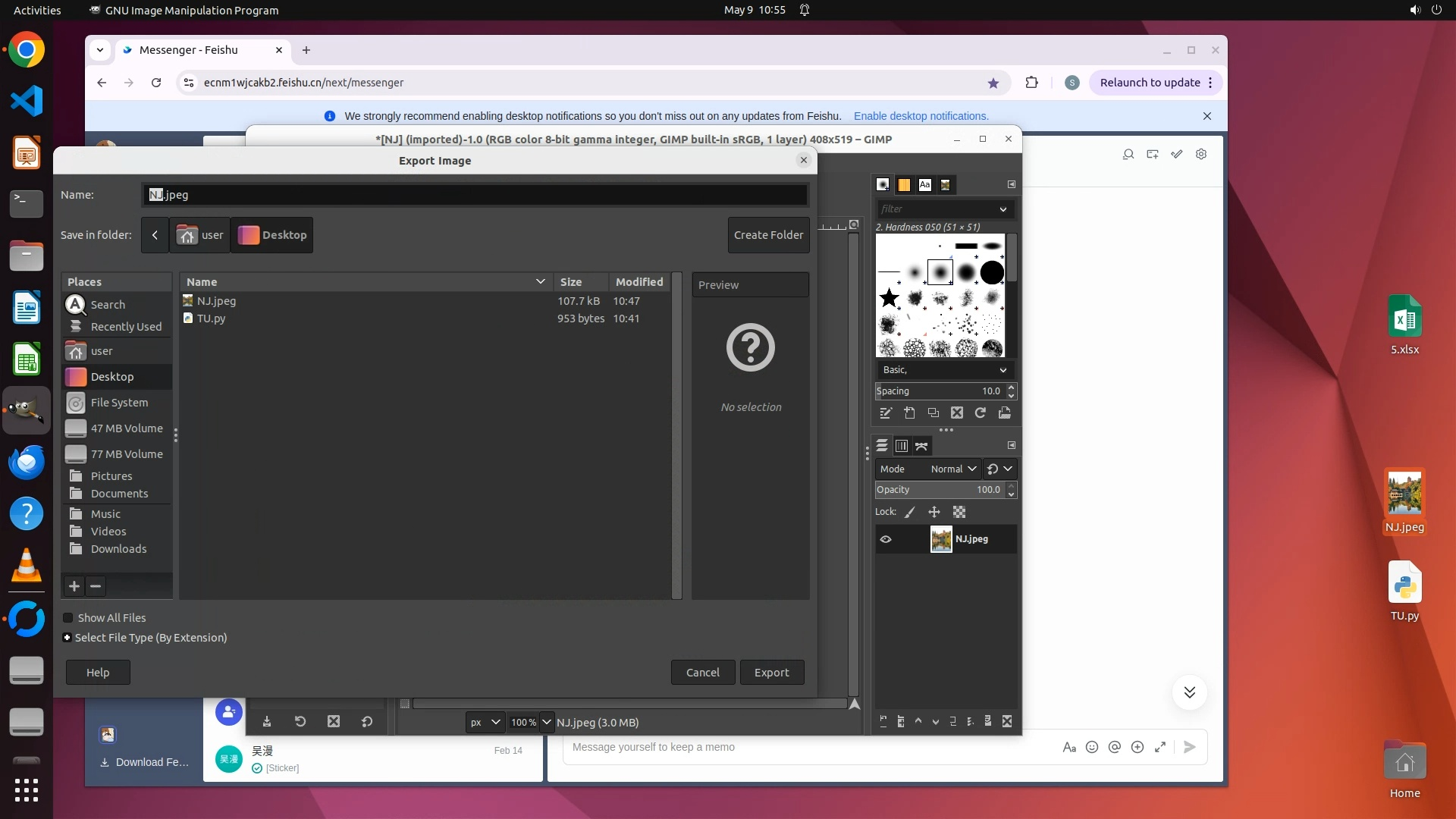Click duplicate brush icon below Spacing
This screenshot has width=1456, height=819.
click(934, 413)
